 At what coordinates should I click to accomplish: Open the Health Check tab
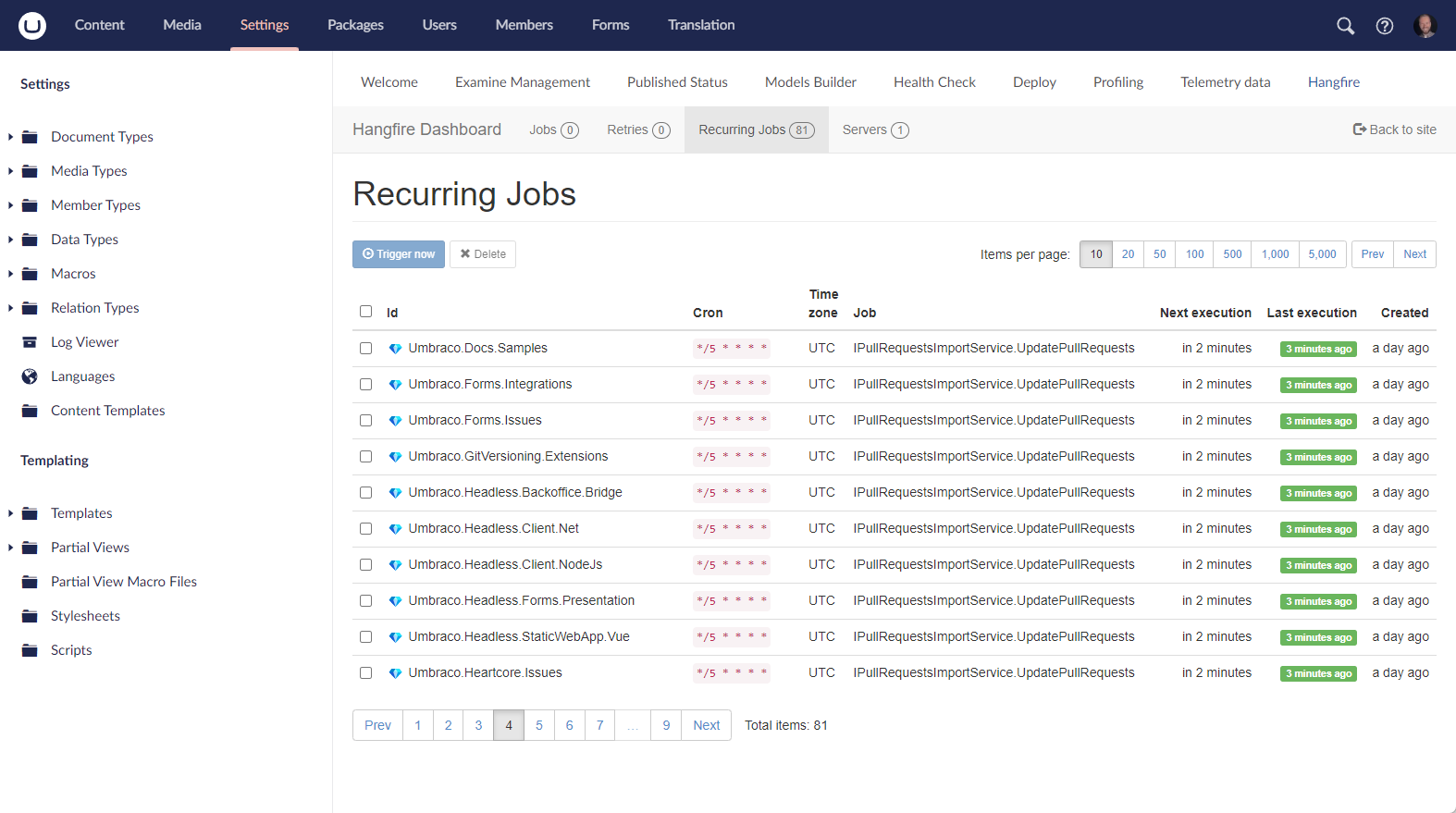coord(934,82)
